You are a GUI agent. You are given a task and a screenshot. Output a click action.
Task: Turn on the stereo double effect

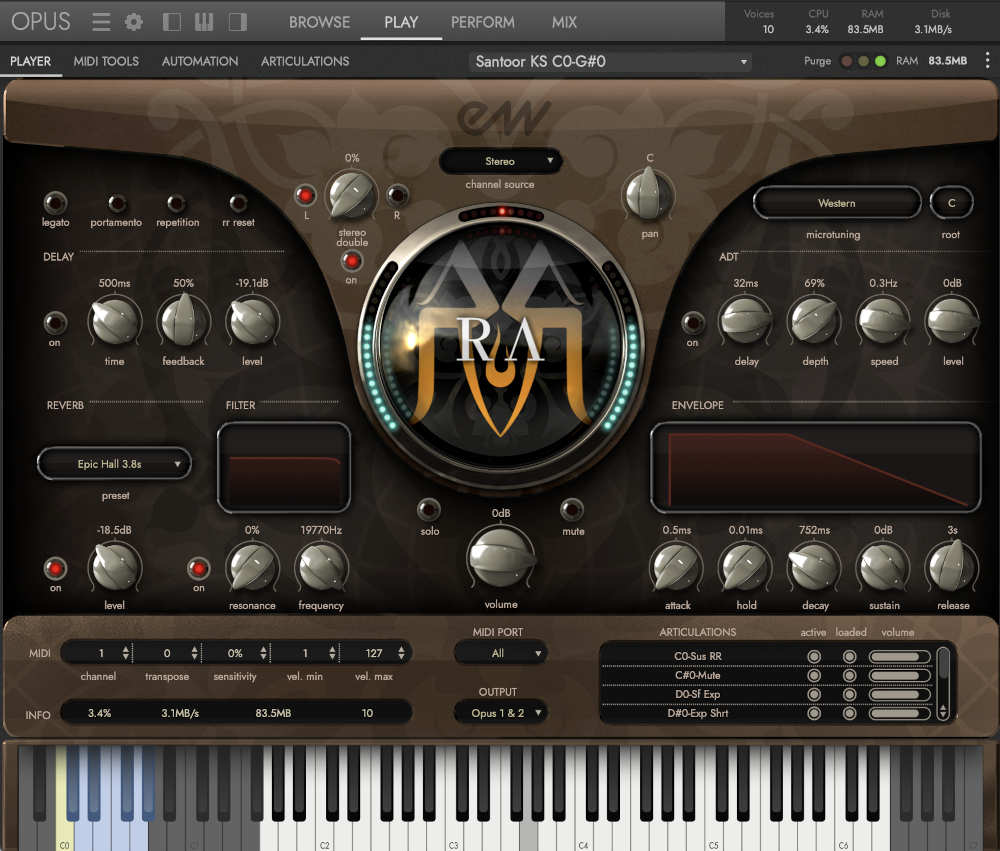click(x=351, y=263)
